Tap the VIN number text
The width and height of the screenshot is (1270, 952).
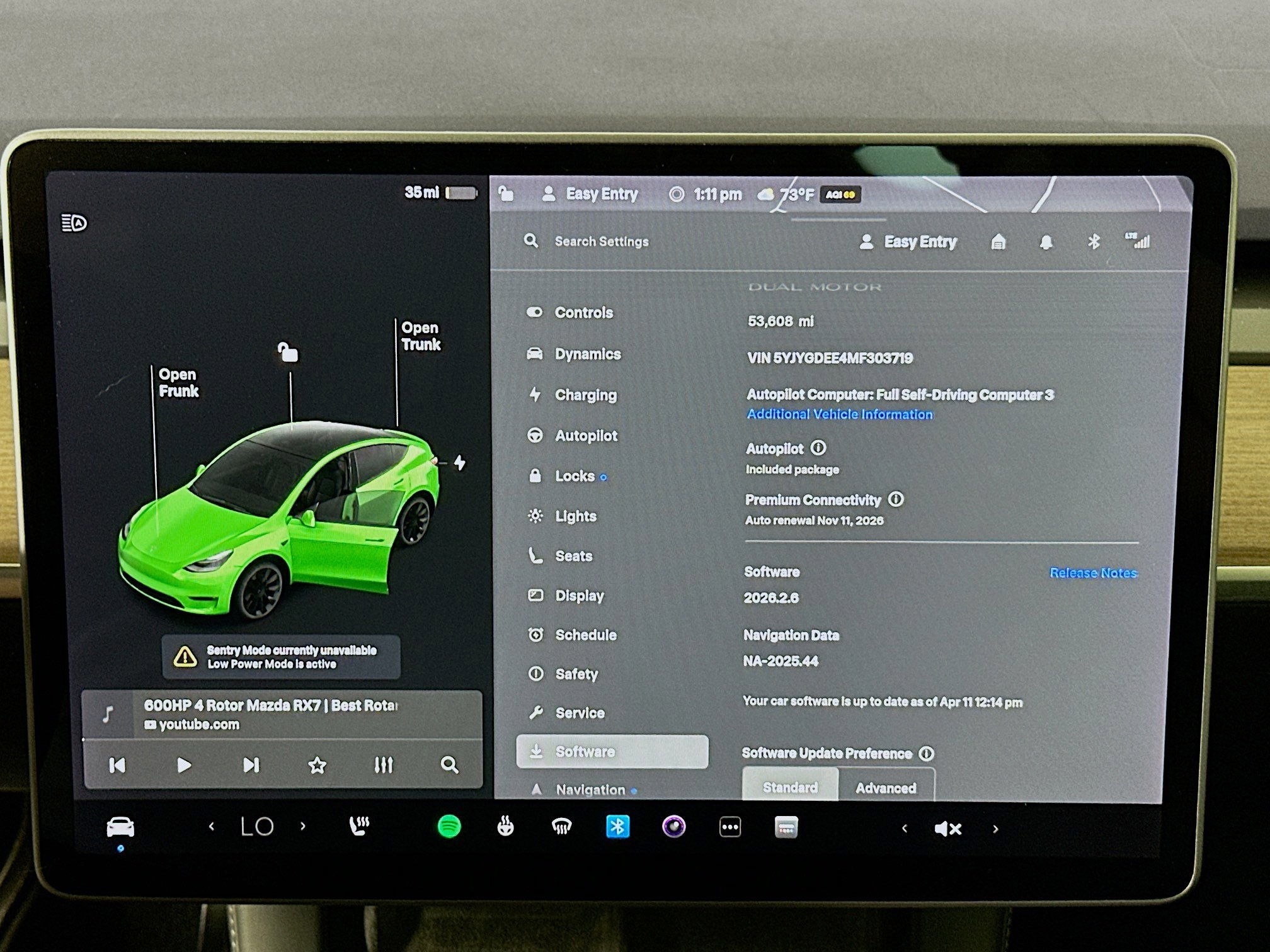pos(830,358)
